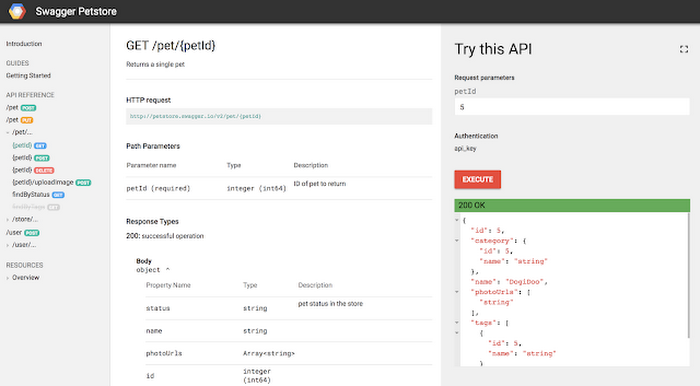The height and width of the screenshot is (386, 700).
Task: Click the "Returns a single pet" subtitle
Action: click(155, 64)
